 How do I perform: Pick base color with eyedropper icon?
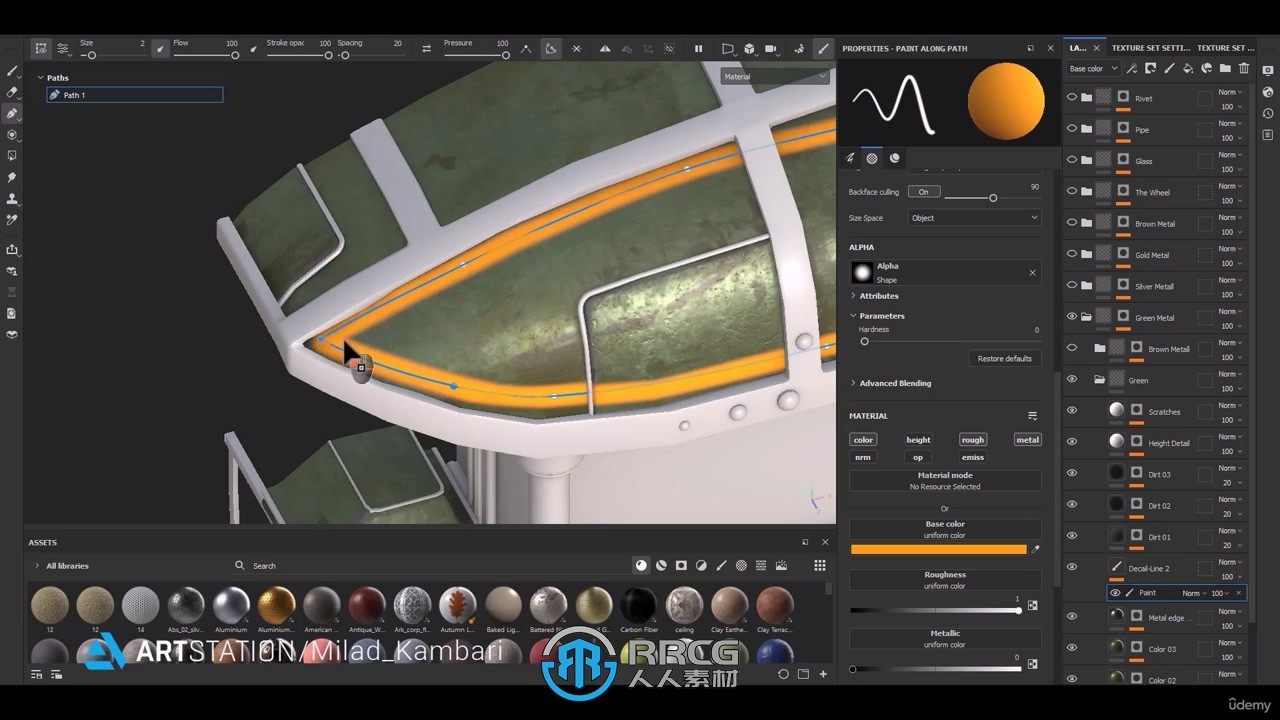[x=1035, y=549]
